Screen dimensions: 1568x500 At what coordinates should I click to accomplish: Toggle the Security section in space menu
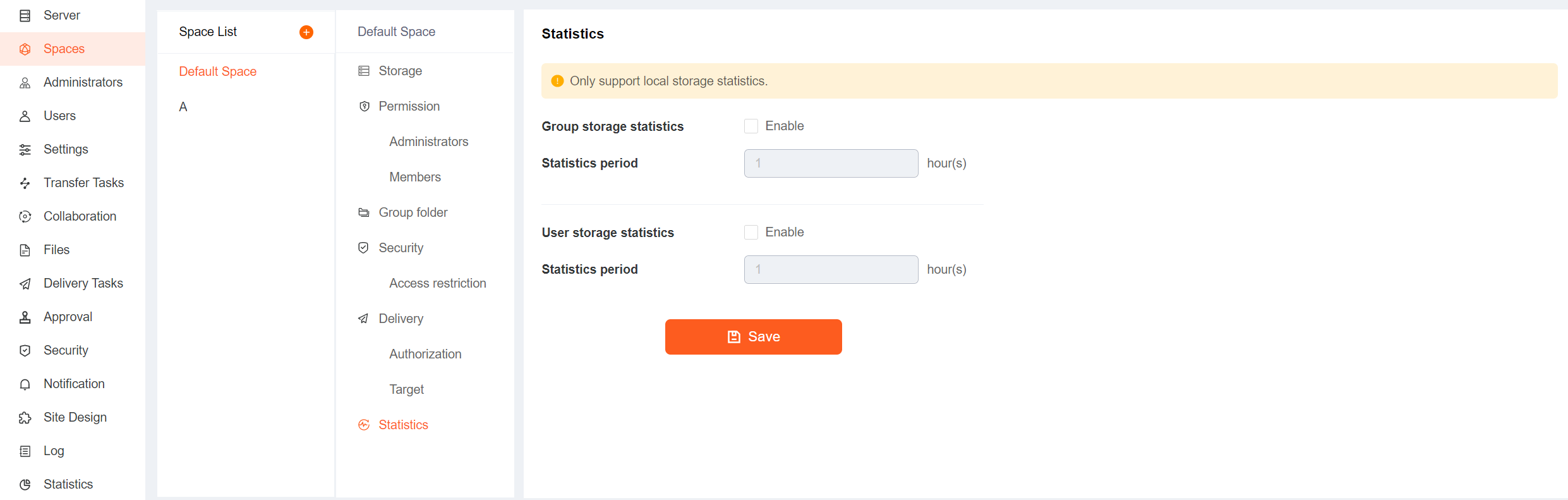[401, 248]
